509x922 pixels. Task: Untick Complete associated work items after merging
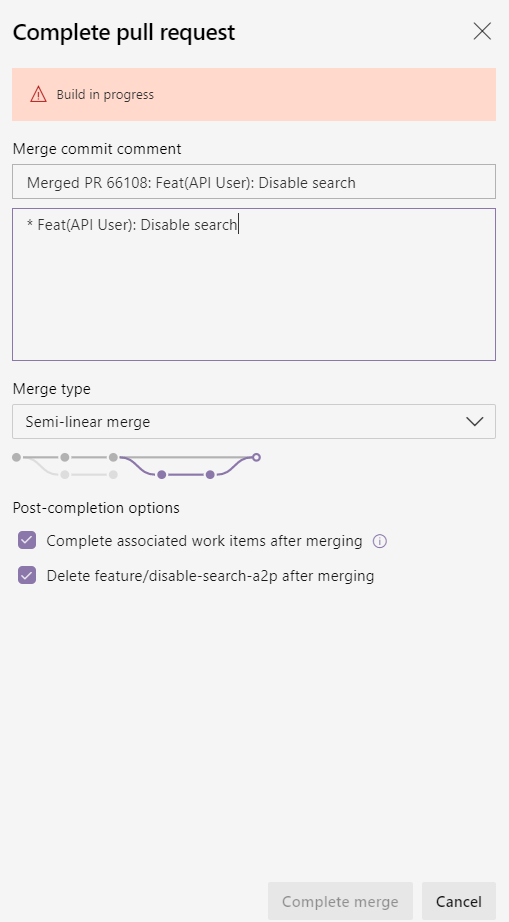pyautogui.click(x=27, y=540)
